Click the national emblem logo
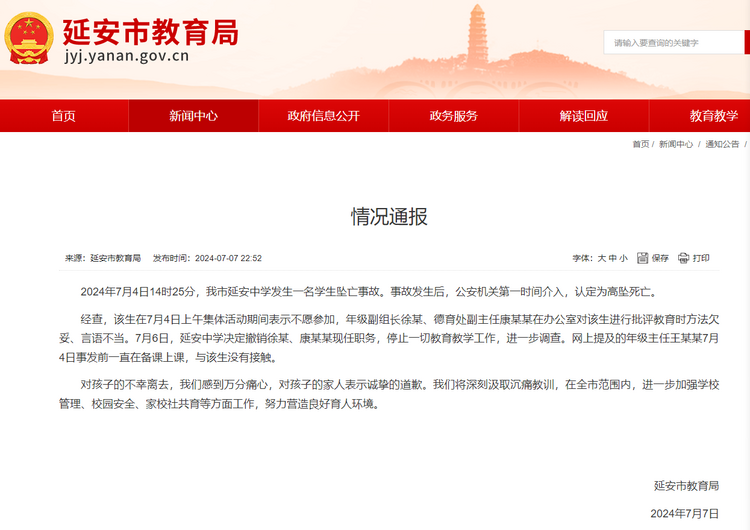 (x=29, y=38)
